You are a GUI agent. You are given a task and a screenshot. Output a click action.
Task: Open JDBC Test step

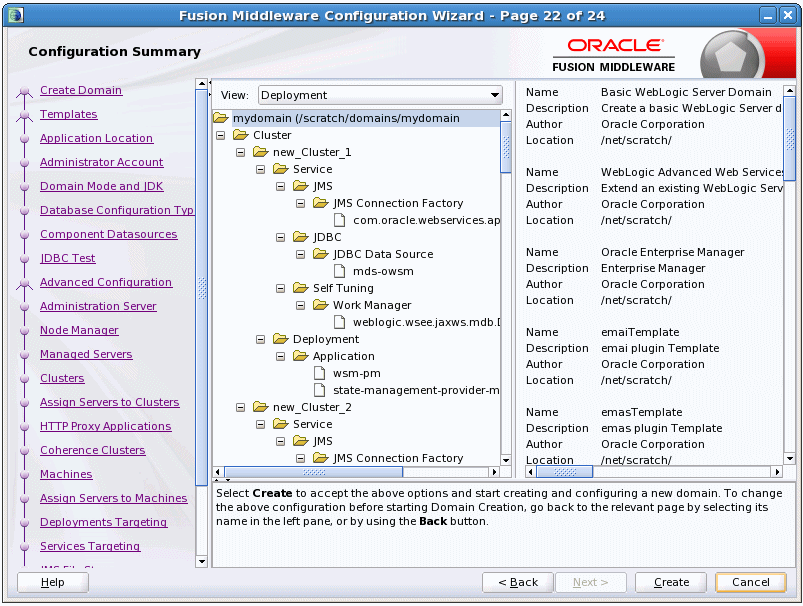tap(68, 258)
